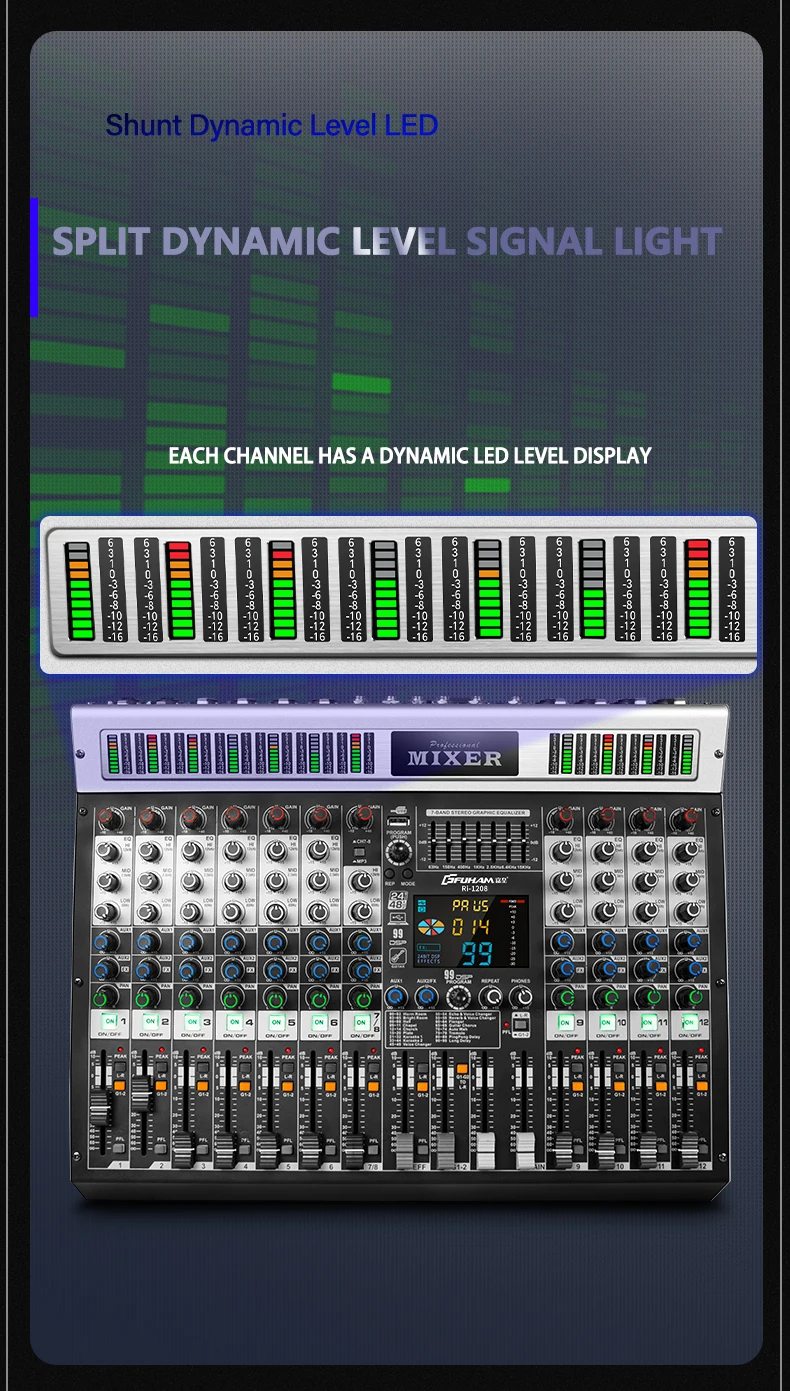Viewport: 790px width, 1391px height.
Task: Click the 15KHz graphic equalizer slider
Action: tap(524, 841)
